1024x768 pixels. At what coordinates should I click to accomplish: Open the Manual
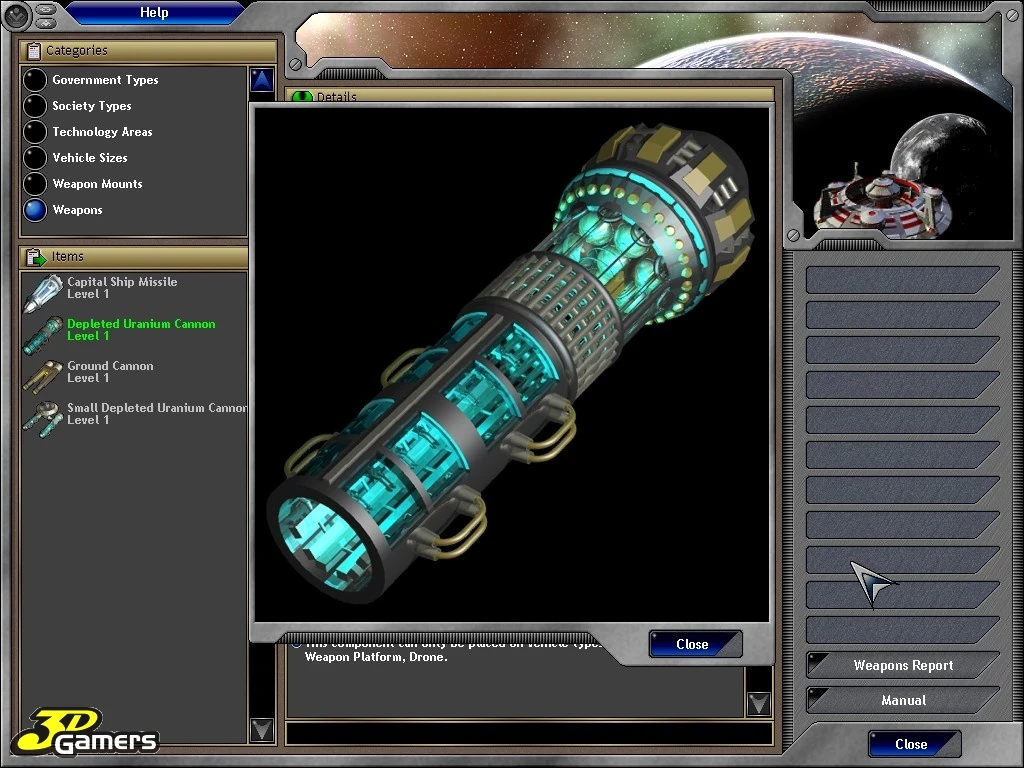click(x=903, y=701)
